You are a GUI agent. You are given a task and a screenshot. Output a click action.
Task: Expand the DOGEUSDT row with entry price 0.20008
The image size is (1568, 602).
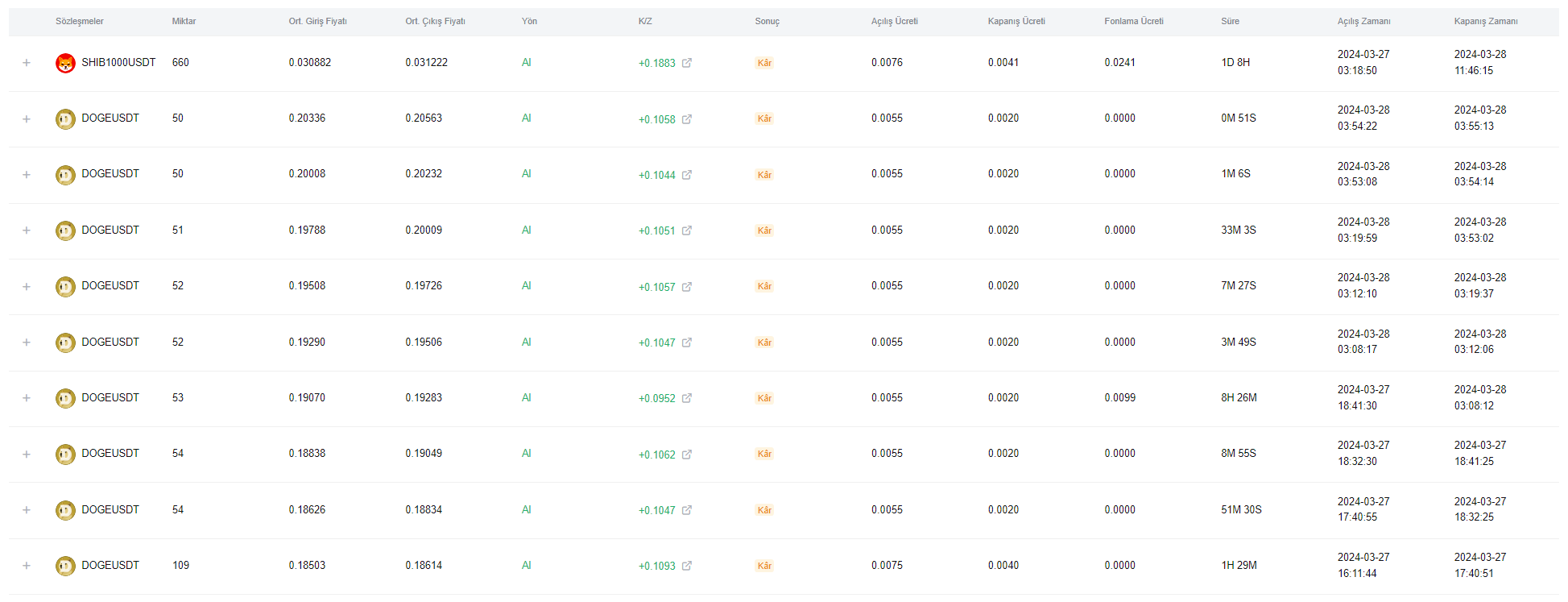[27, 175]
